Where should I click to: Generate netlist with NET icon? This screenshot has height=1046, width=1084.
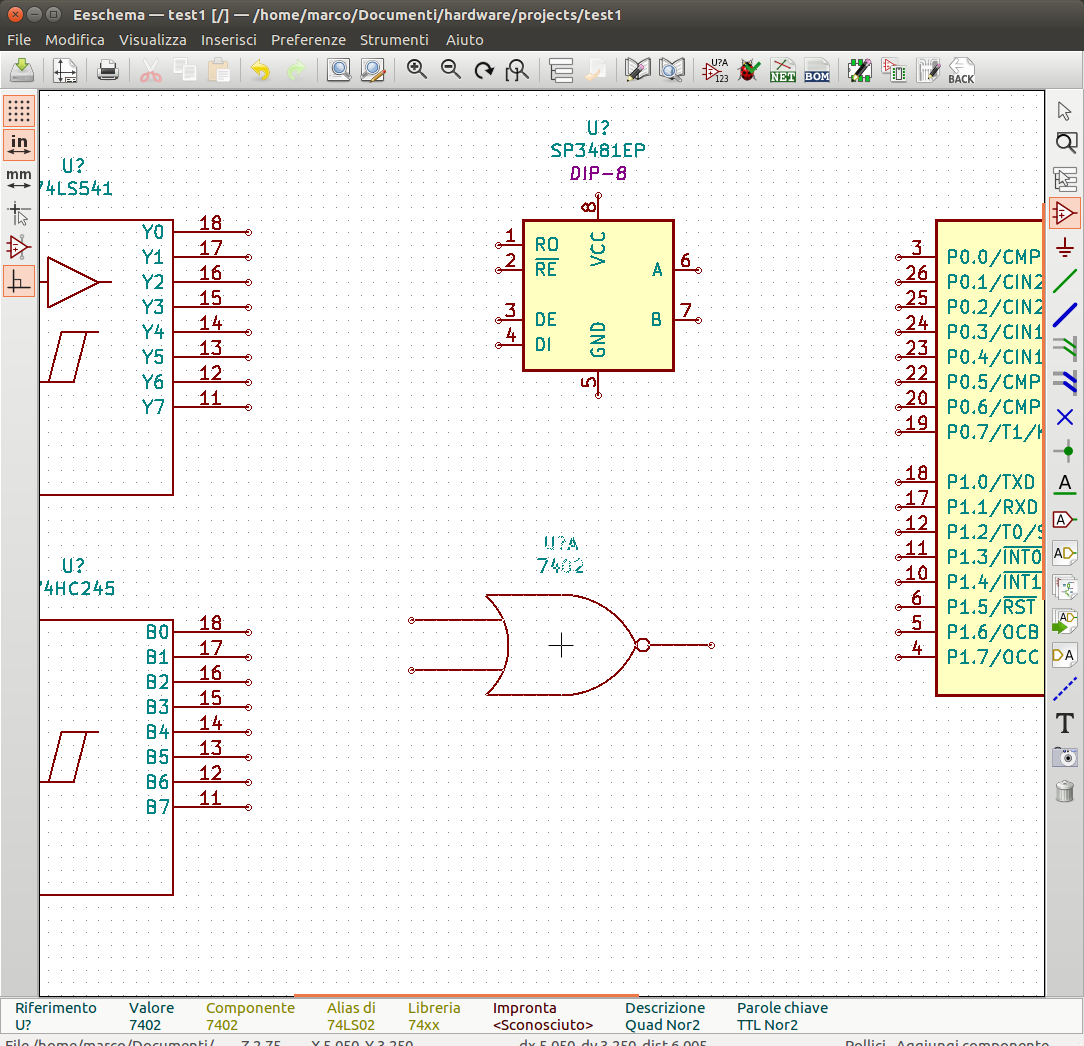pos(783,71)
